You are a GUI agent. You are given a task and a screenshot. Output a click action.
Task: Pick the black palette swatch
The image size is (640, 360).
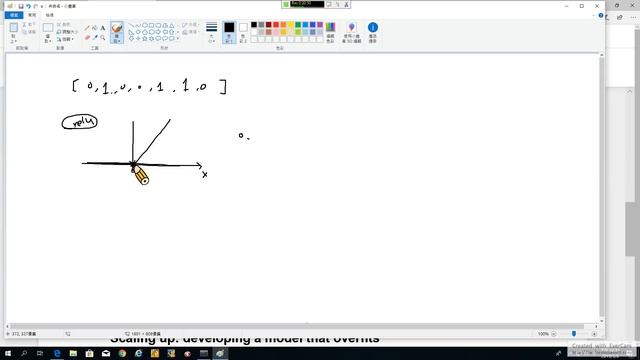(254, 25)
